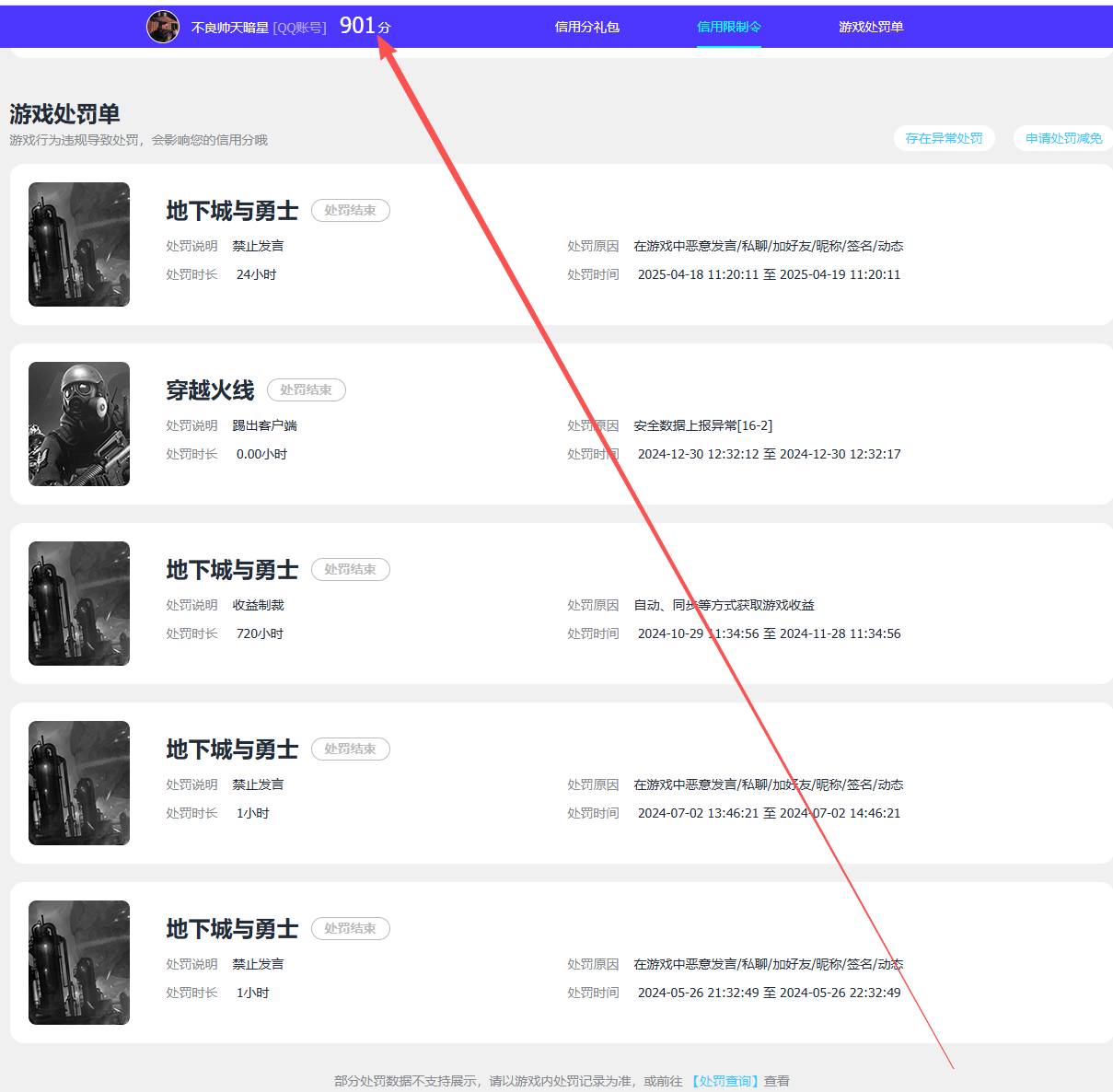
Task: Click the user avatar in the header
Action: pos(163,27)
